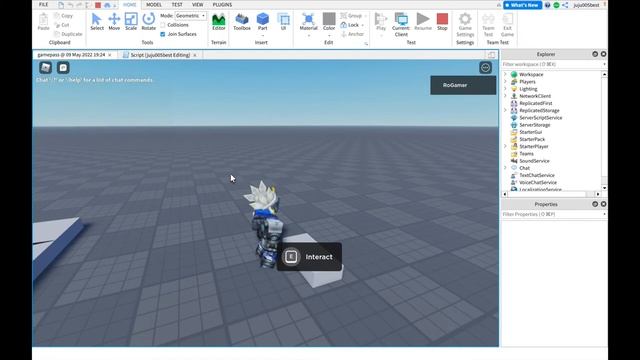
Task: Click the Group command
Action: (351, 16)
